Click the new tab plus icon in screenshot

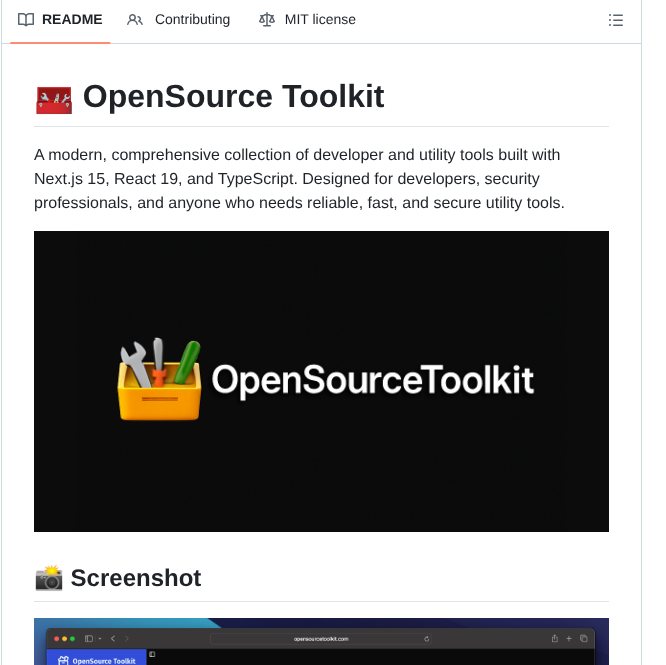tap(569, 638)
